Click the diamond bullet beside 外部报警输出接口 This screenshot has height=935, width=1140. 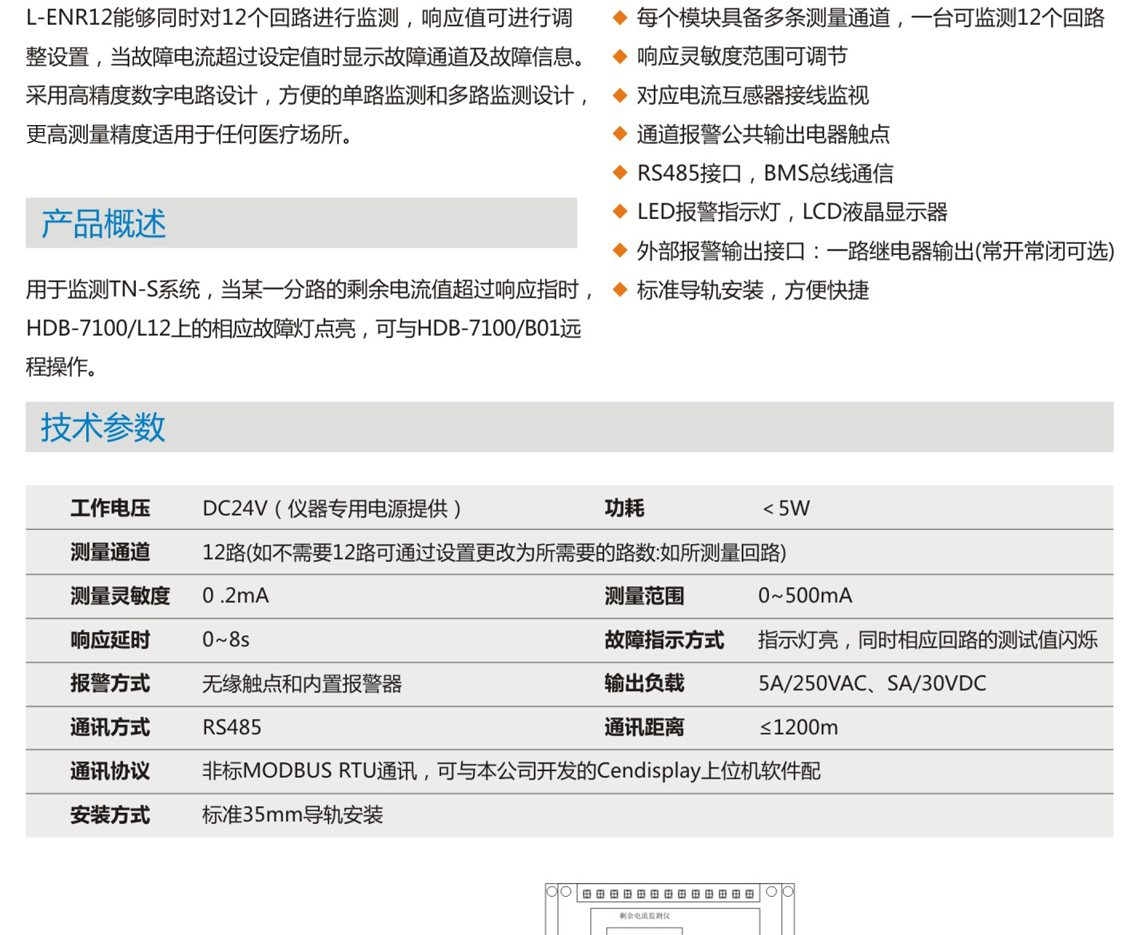click(620, 251)
